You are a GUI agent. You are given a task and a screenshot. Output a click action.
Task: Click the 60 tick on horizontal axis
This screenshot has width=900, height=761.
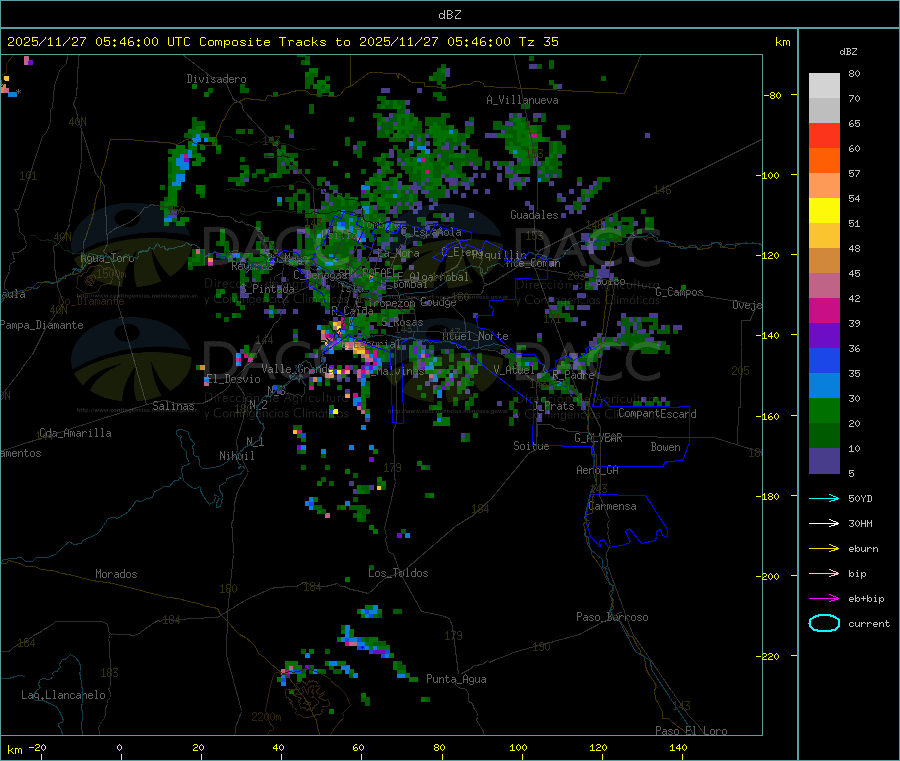pos(358,748)
